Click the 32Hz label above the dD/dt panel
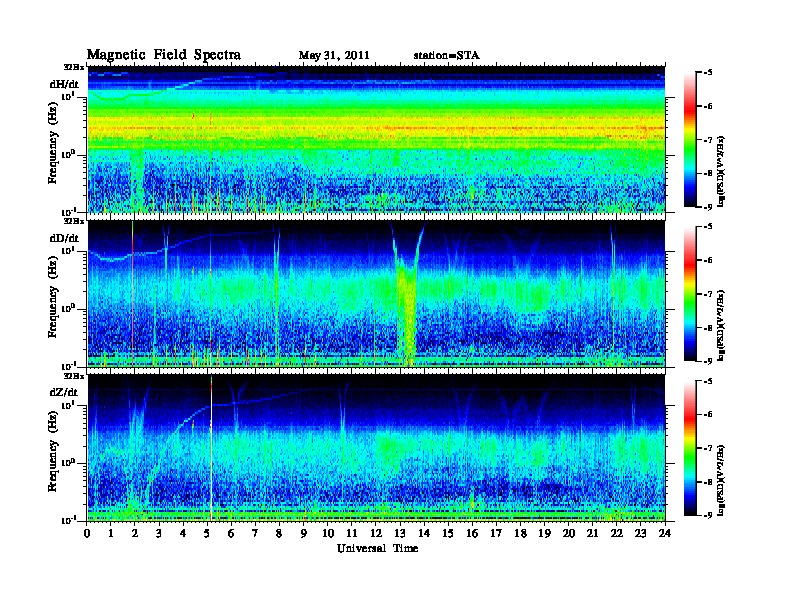The image size is (792, 612). [74, 221]
